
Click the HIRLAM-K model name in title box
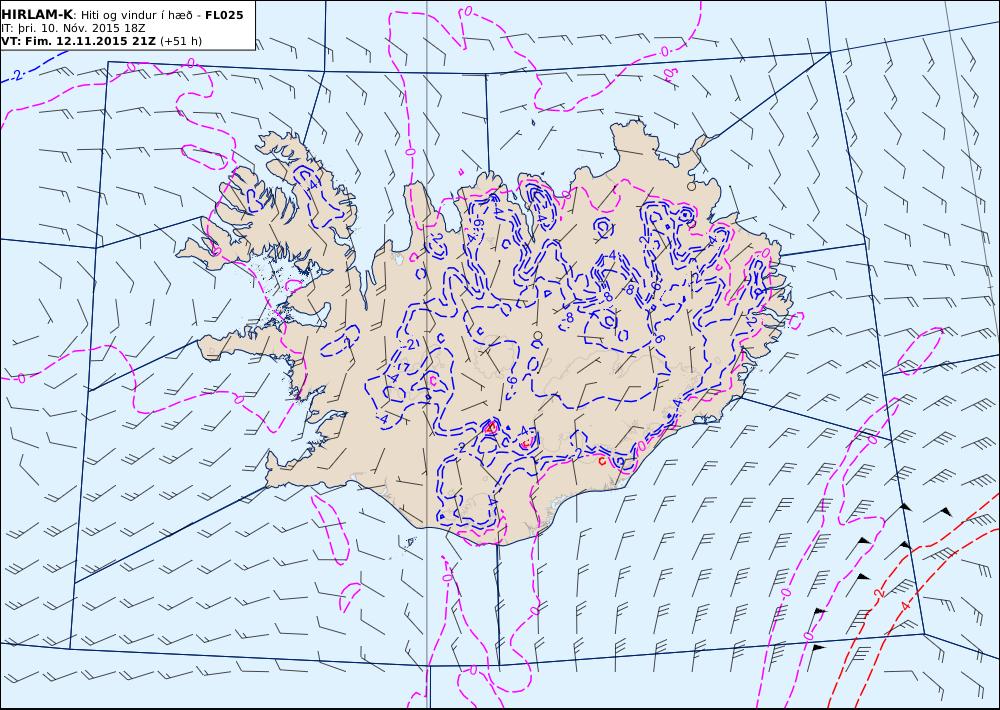coord(38,15)
